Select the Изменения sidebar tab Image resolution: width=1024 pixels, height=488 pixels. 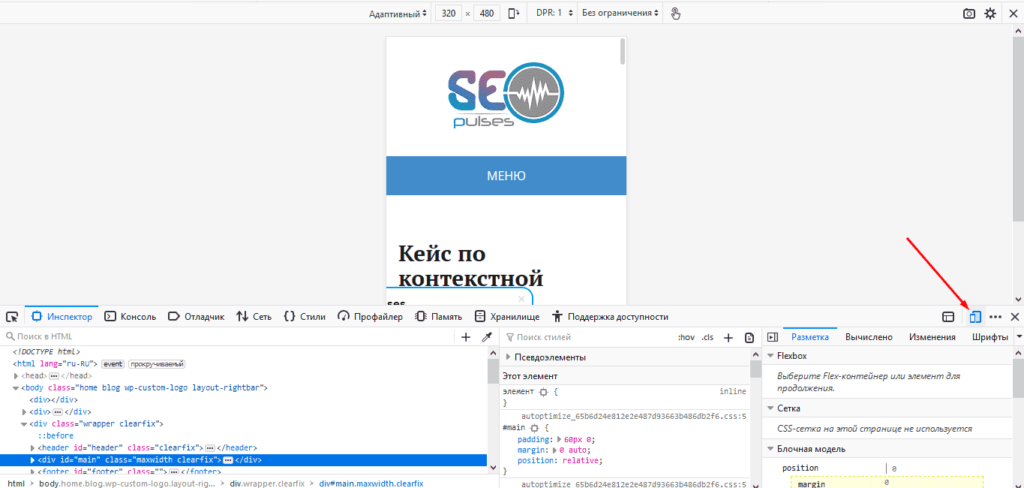[931, 337]
